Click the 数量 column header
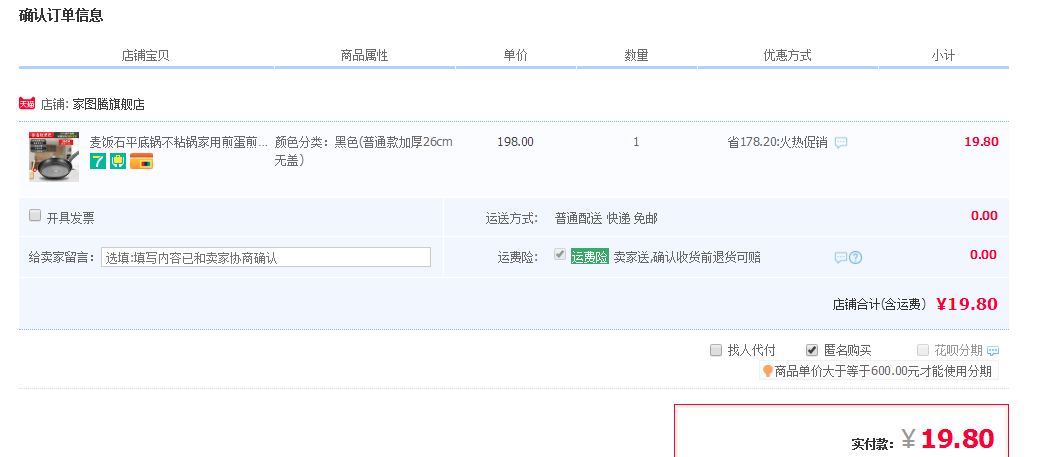 click(x=636, y=56)
